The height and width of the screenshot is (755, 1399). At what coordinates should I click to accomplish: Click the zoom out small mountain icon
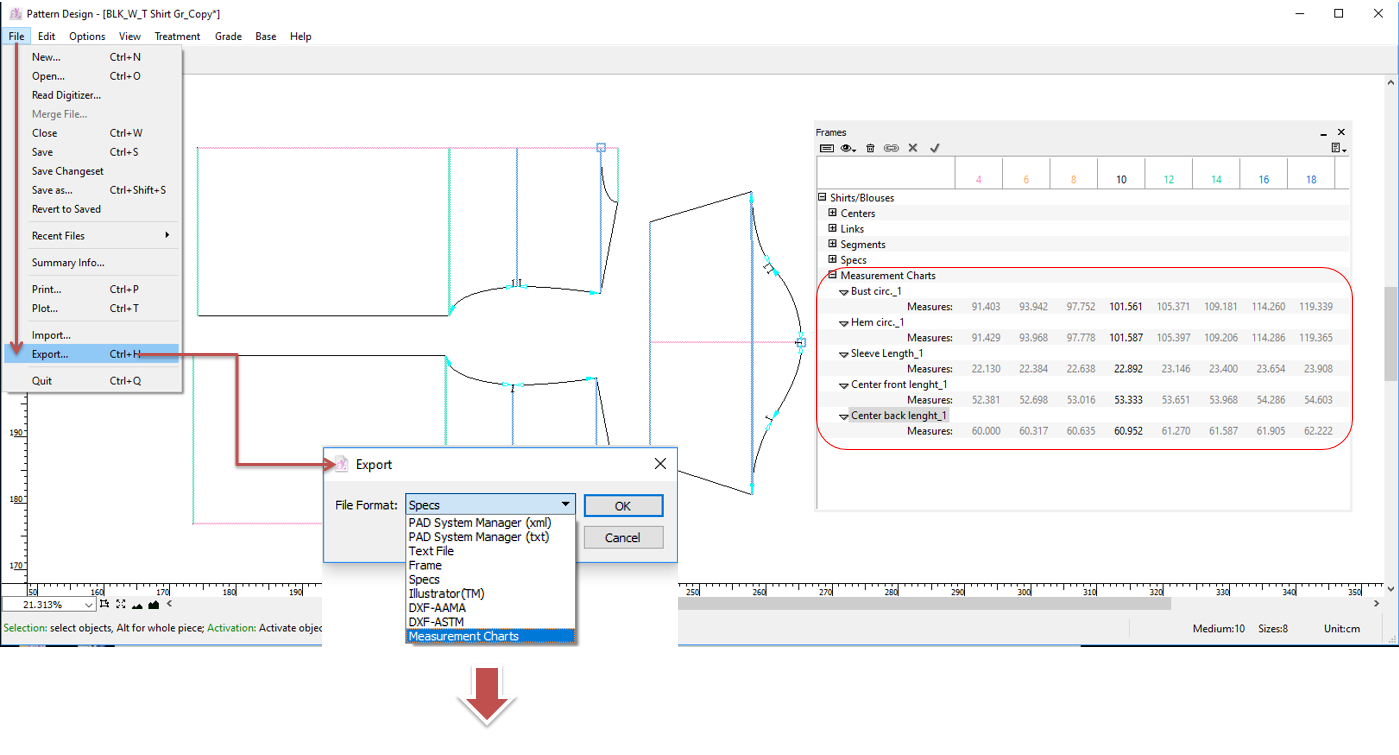click(x=137, y=605)
